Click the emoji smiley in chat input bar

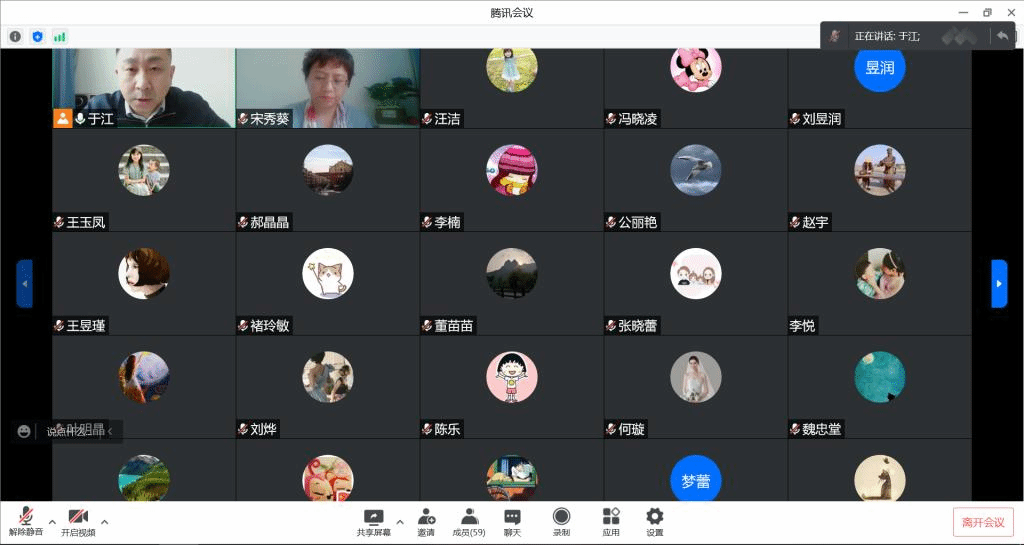pyautogui.click(x=24, y=431)
